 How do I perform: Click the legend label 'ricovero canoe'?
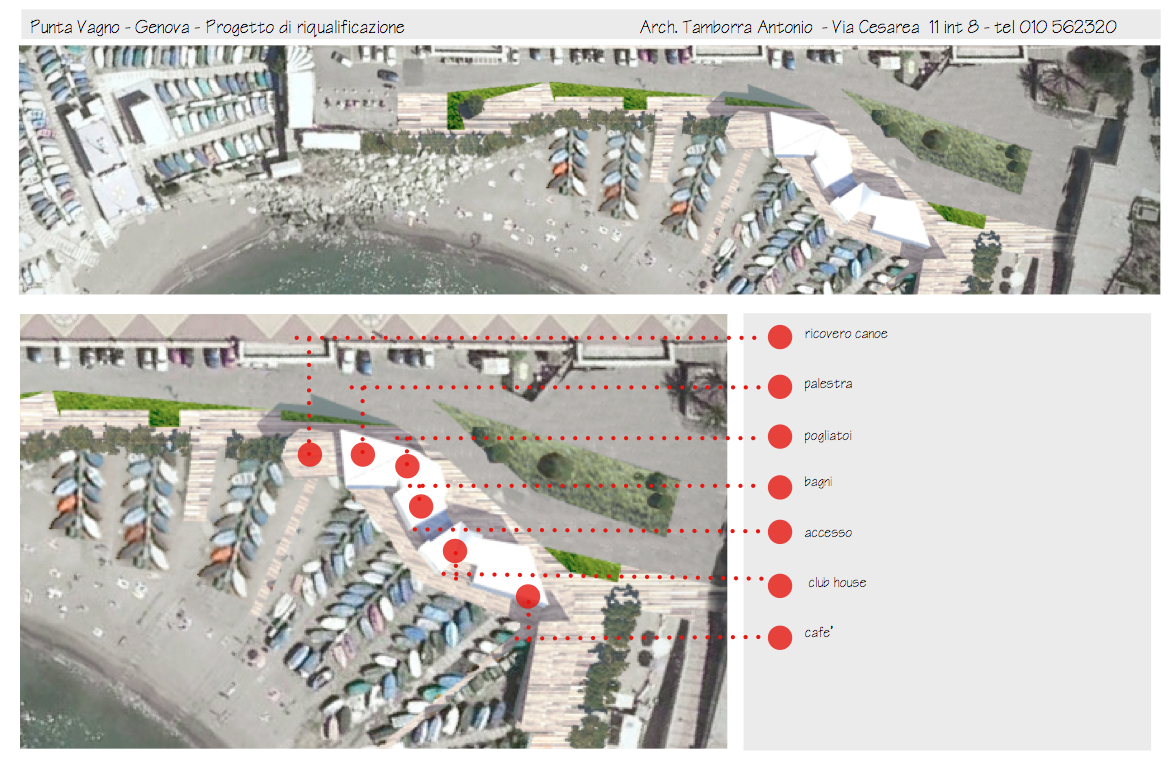(846, 334)
